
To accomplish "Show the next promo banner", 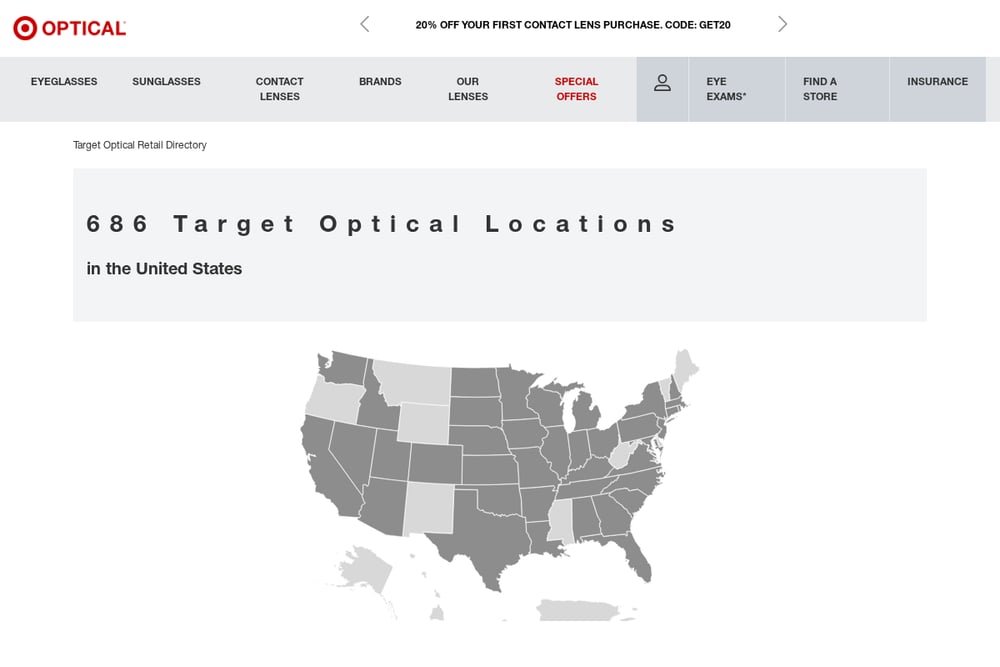I will (x=783, y=24).
